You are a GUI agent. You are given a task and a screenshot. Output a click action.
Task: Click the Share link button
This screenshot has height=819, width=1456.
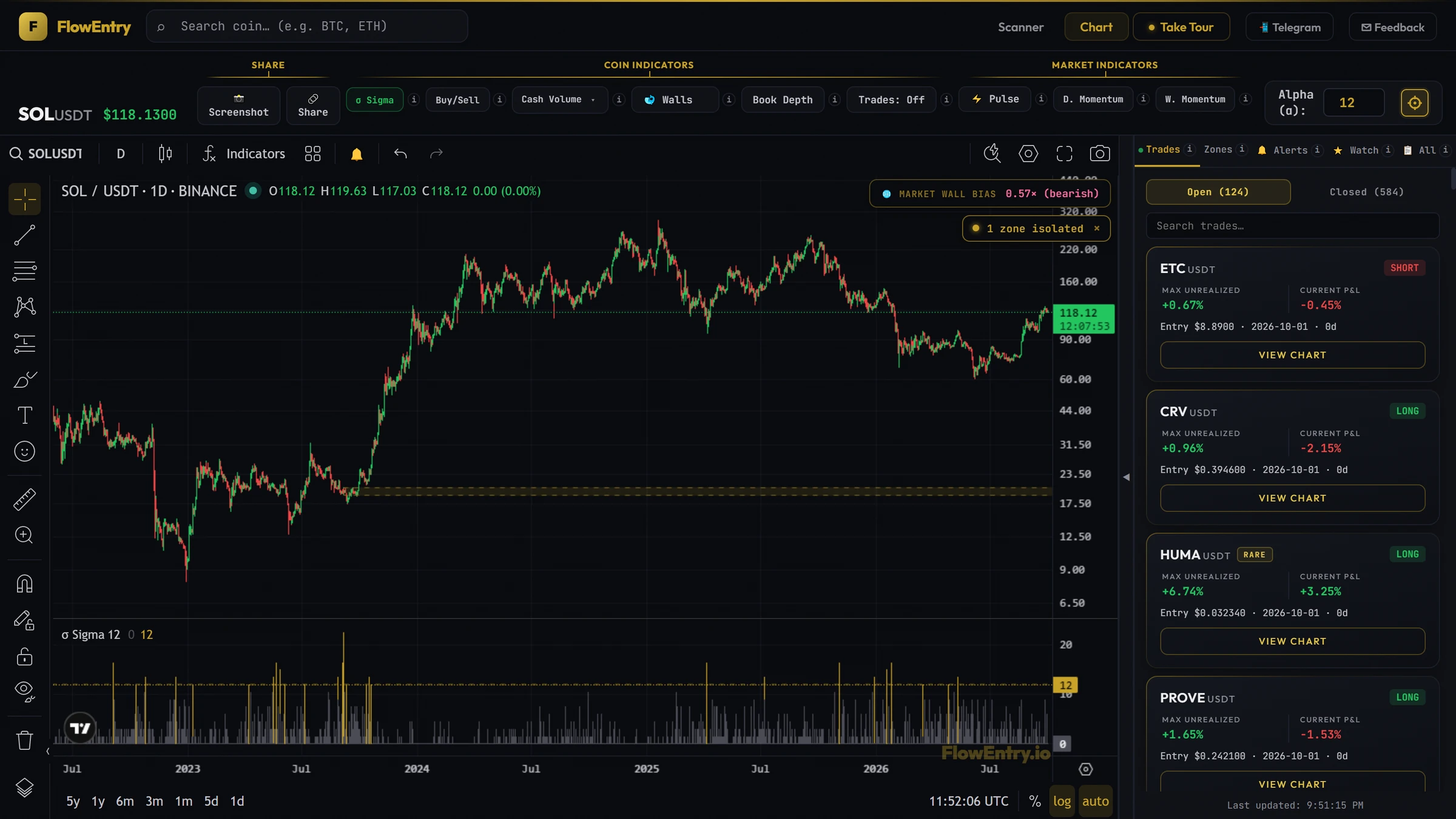pos(313,106)
